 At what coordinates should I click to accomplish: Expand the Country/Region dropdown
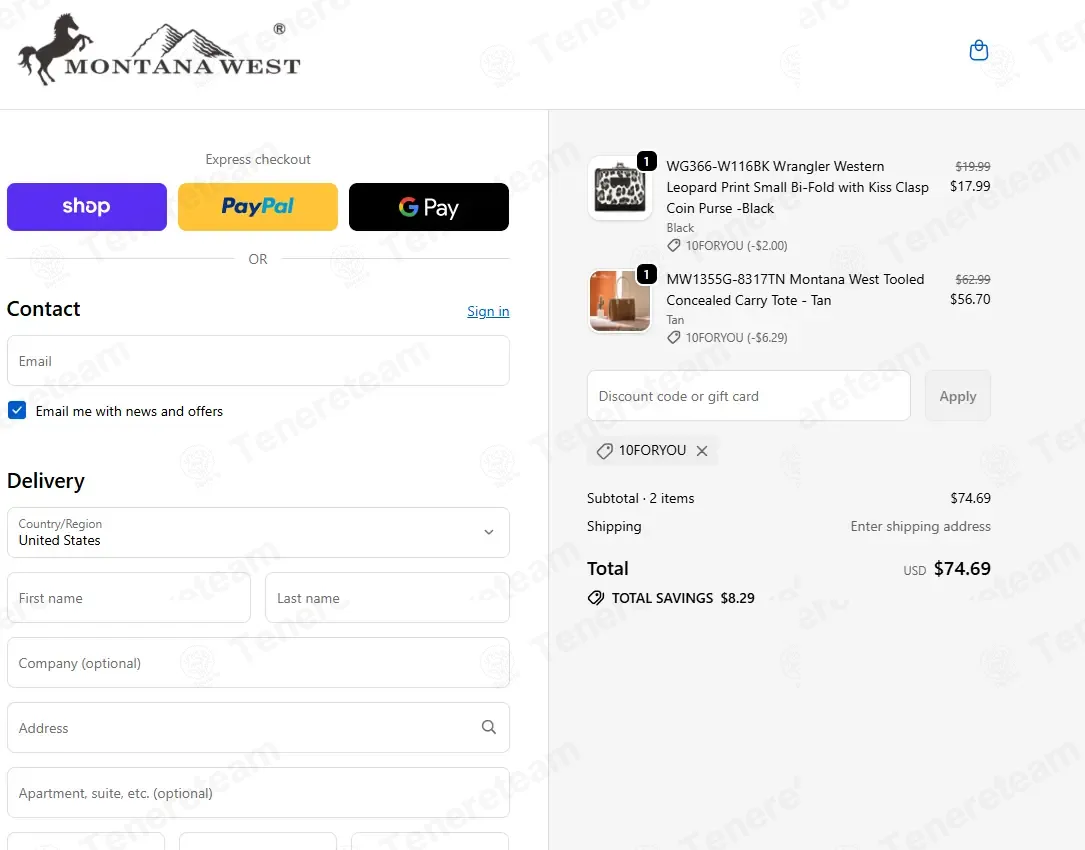point(258,532)
